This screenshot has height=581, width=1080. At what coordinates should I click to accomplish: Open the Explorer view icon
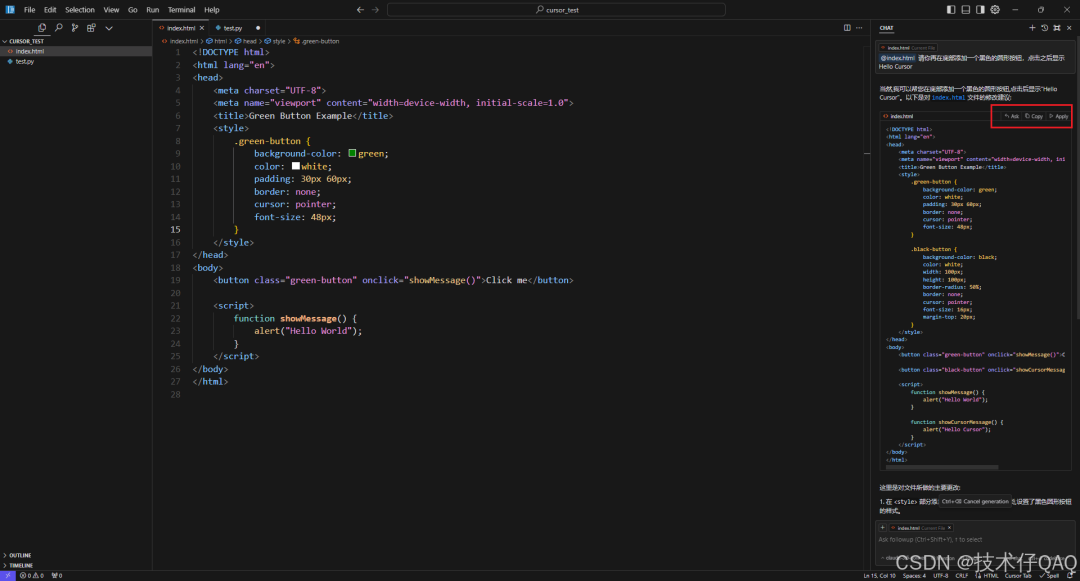(42, 28)
